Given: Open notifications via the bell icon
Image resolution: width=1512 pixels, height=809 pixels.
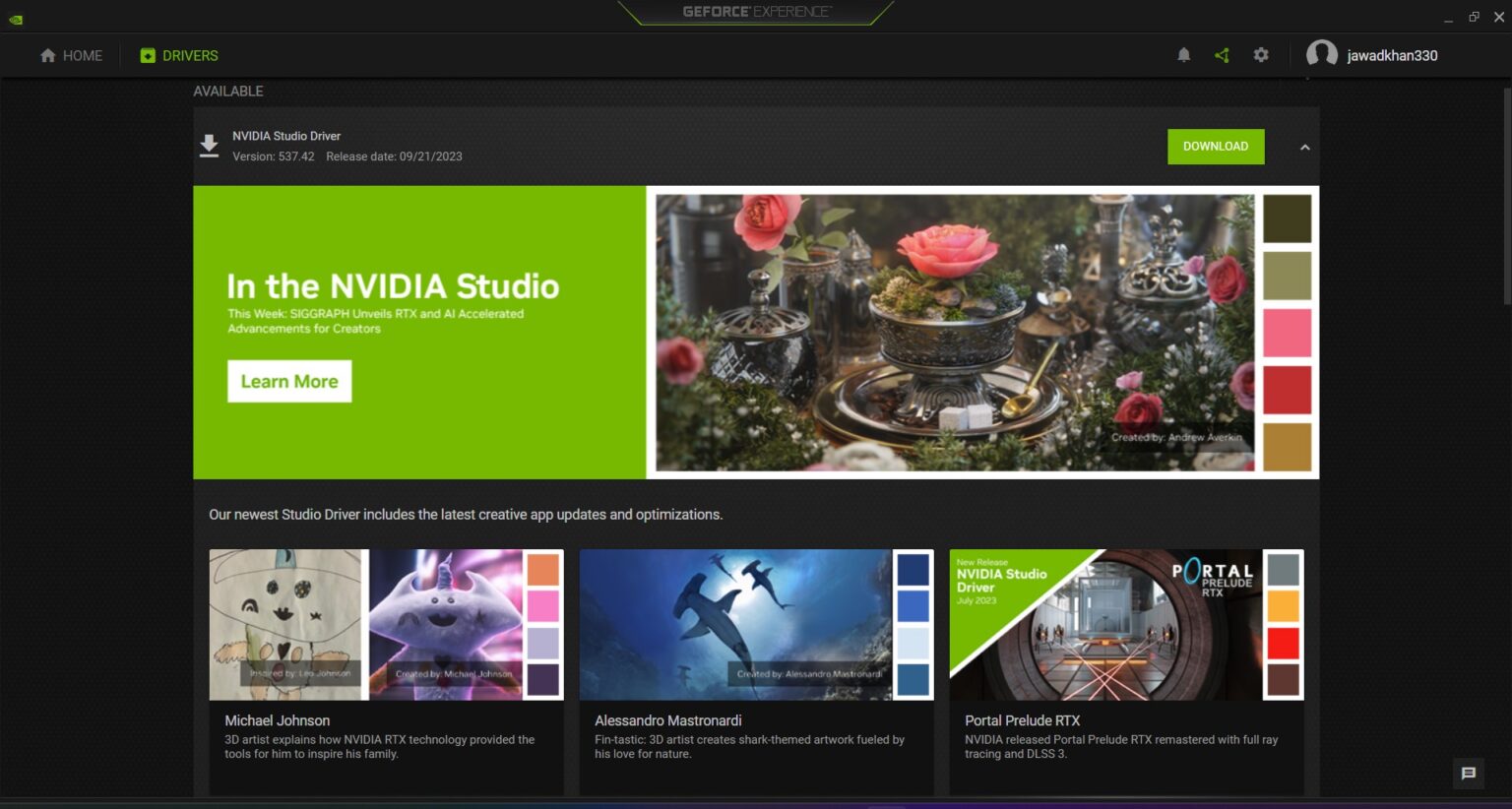Looking at the screenshot, I should [x=1183, y=55].
